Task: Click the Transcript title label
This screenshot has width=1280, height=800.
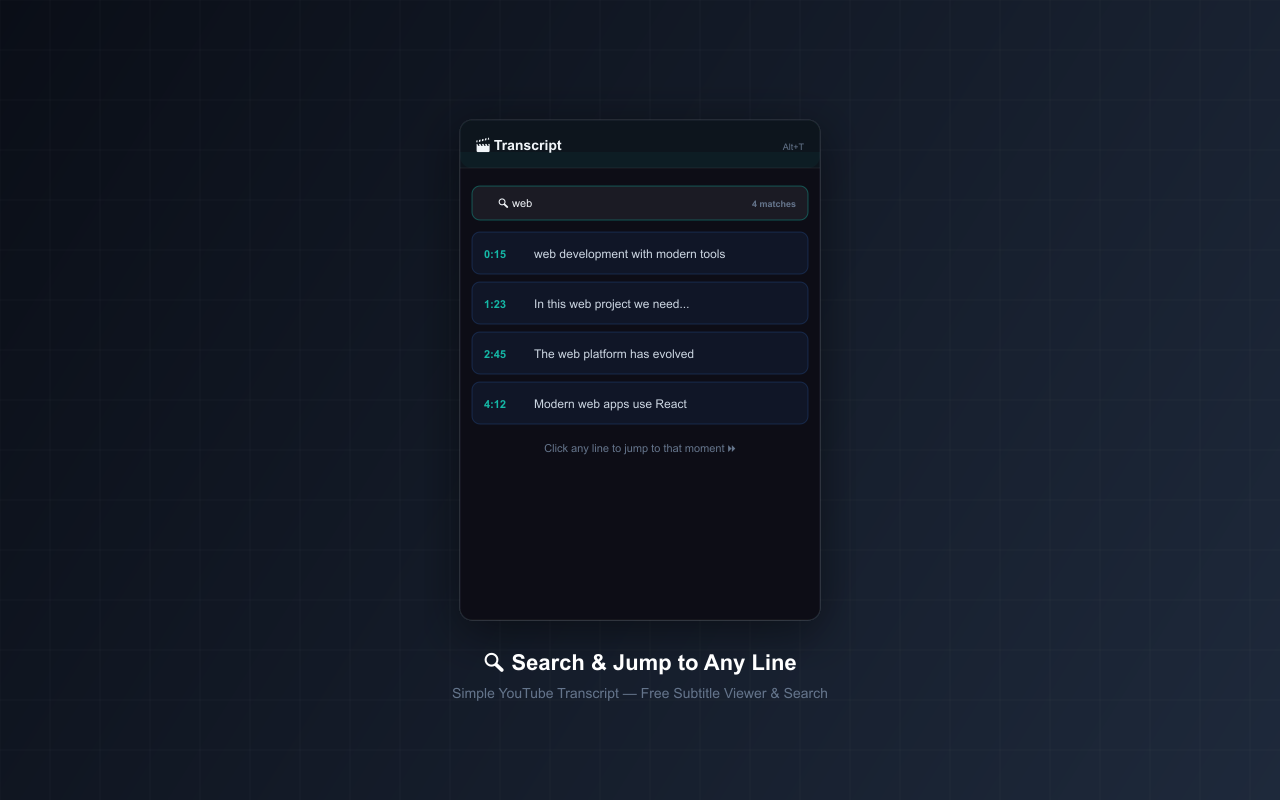Action: [527, 145]
